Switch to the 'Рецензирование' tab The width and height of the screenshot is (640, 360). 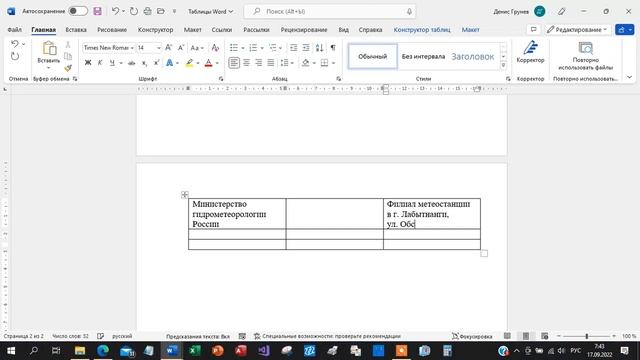tap(304, 29)
